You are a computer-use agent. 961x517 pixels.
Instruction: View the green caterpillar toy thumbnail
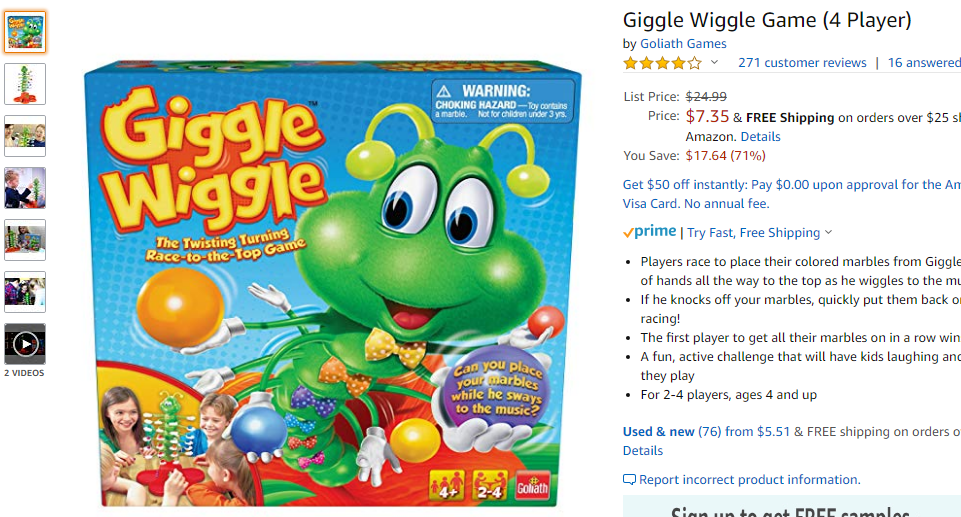(25, 84)
